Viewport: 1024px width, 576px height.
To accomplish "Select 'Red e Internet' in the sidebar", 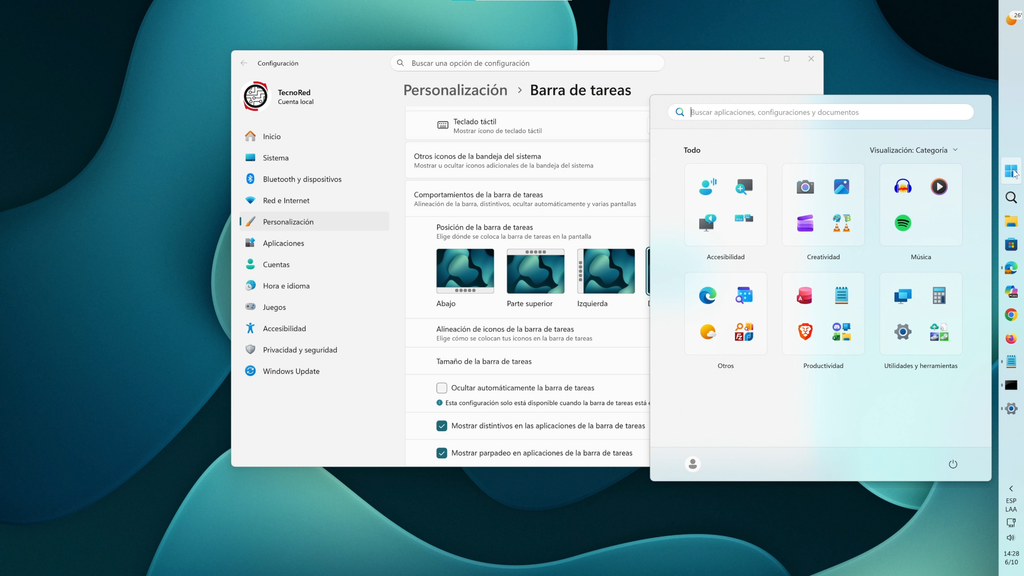I will point(315,200).
